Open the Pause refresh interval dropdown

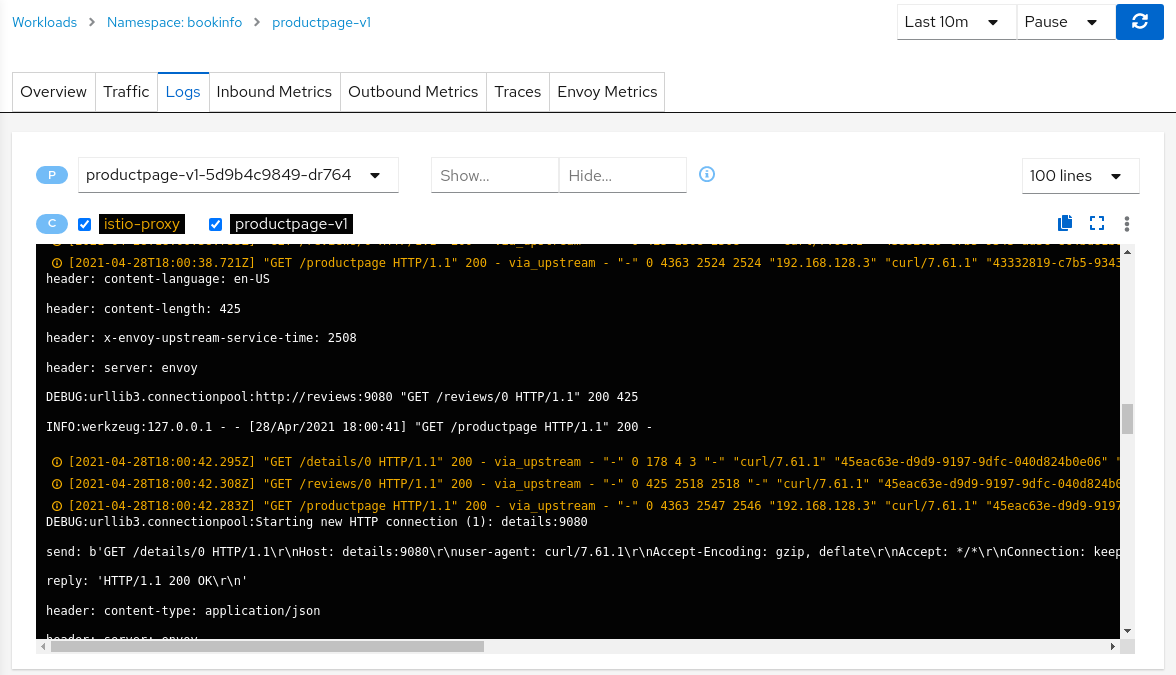tap(1065, 22)
